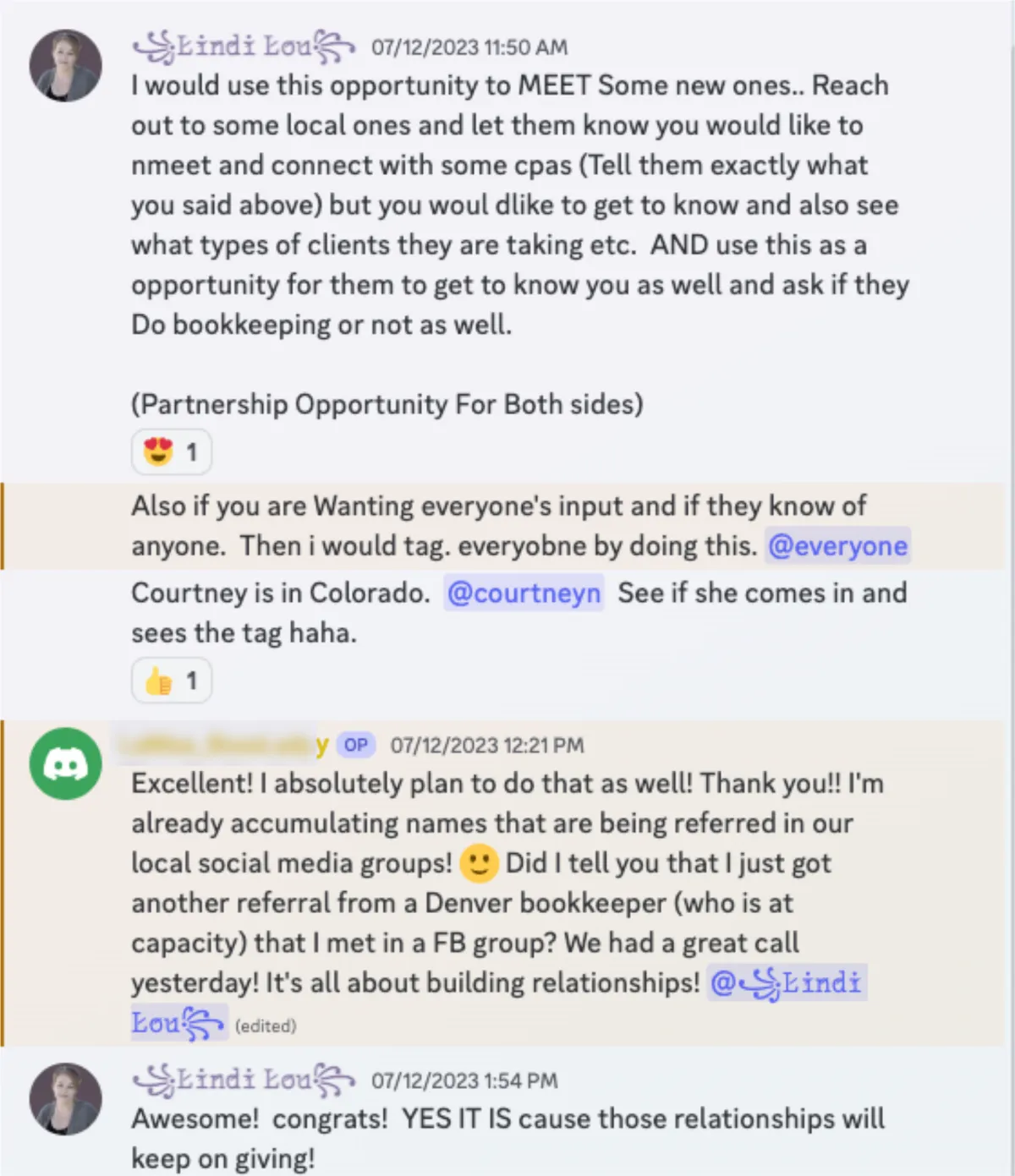Viewport: 1015px width, 1176px height.
Task: Click the Partnership Opportunity message text
Action: [387, 404]
